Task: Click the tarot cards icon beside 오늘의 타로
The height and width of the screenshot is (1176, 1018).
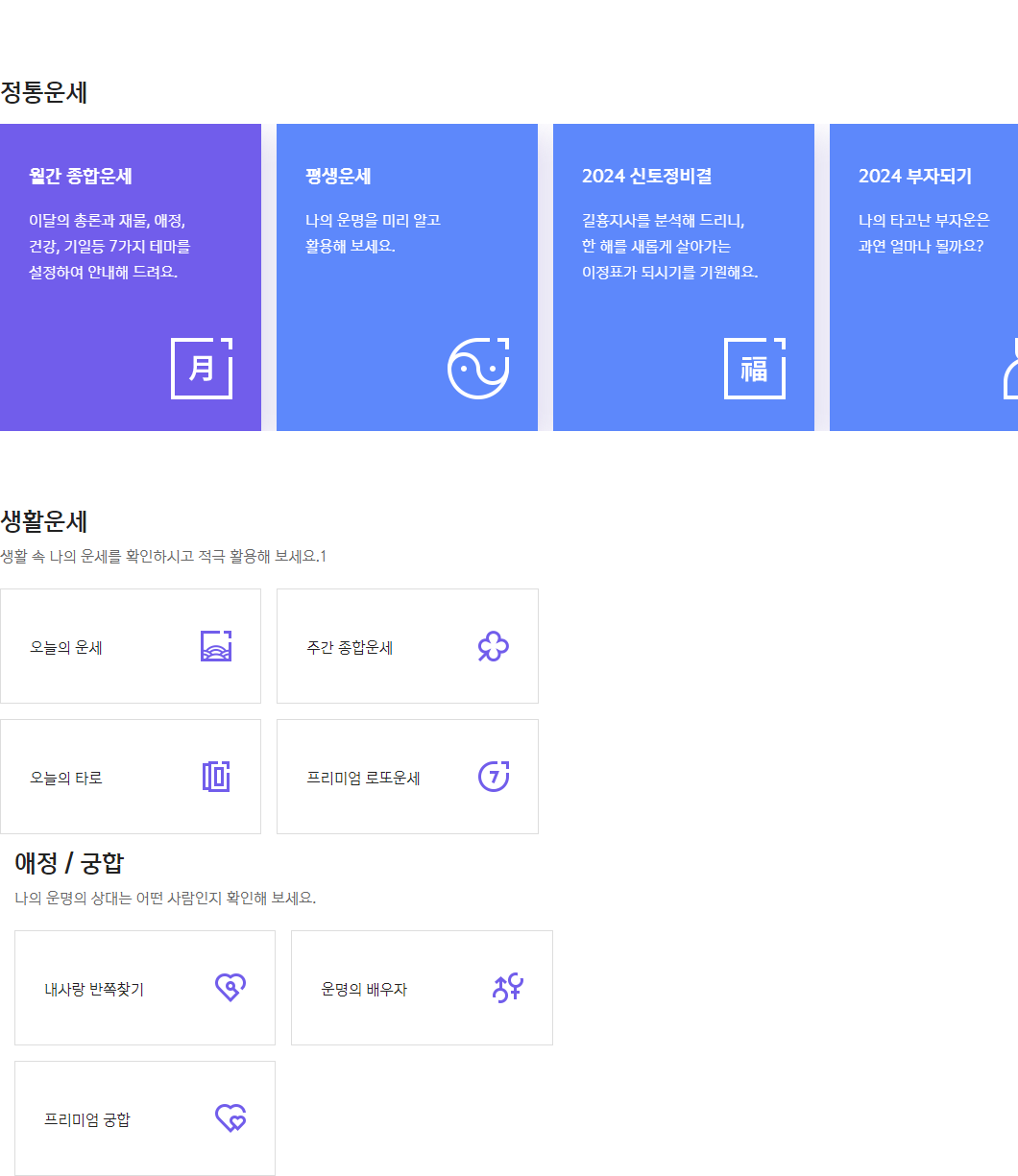Action: [216, 777]
